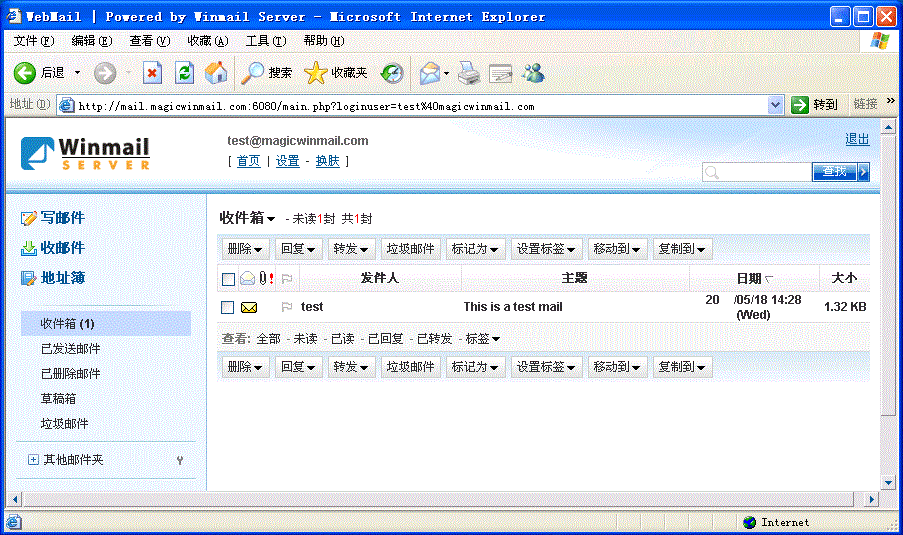The image size is (903, 535).
Task: Open the address bar history dropdown
Action: pyautogui.click(x=775, y=105)
